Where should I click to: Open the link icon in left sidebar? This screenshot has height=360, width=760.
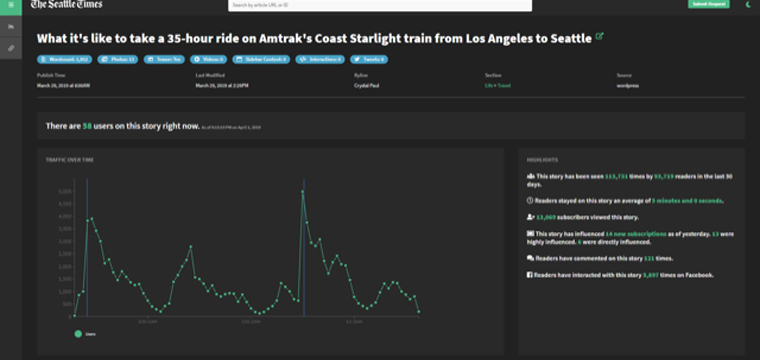coord(11,48)
